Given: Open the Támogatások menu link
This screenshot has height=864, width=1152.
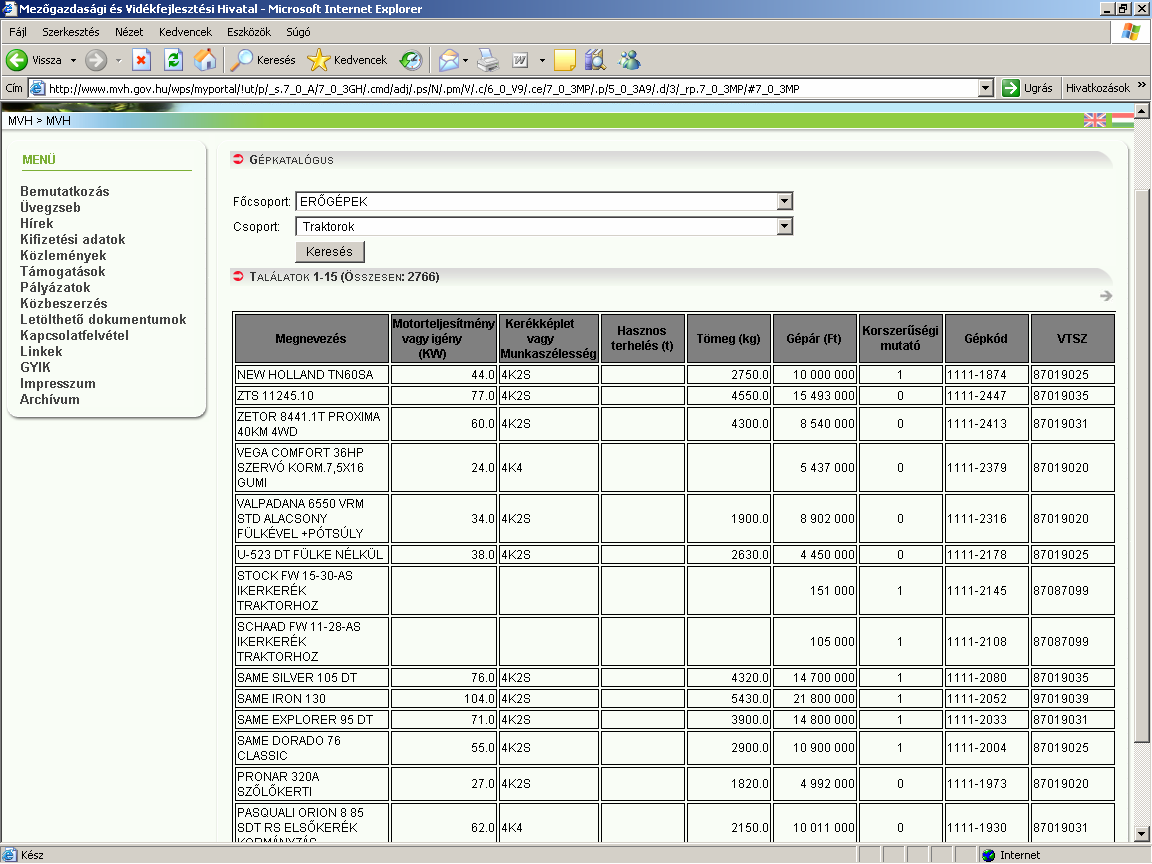Looking at the screenshot, I should point(62,271).
